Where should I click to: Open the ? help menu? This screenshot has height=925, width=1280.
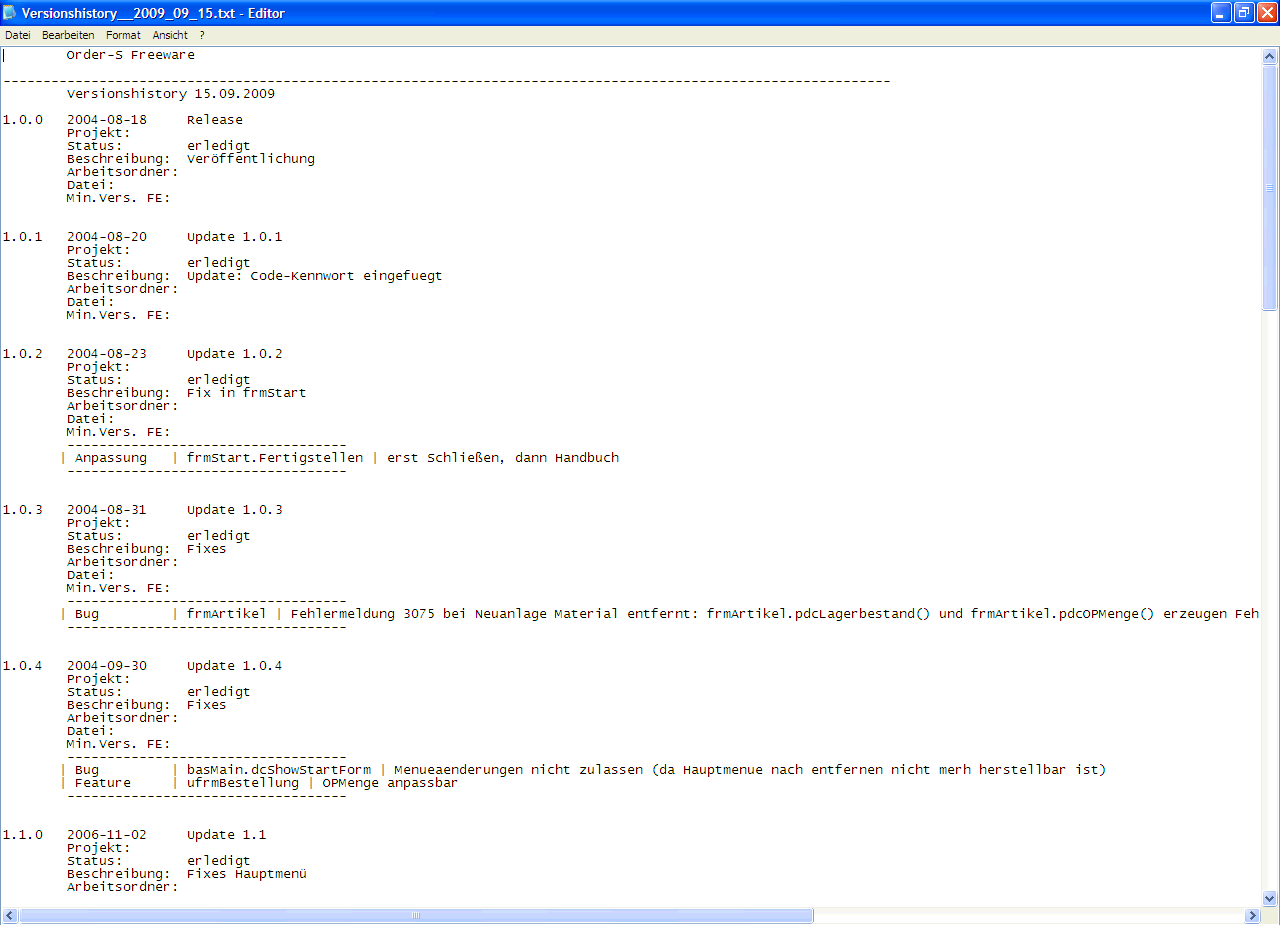click(202, 35)
